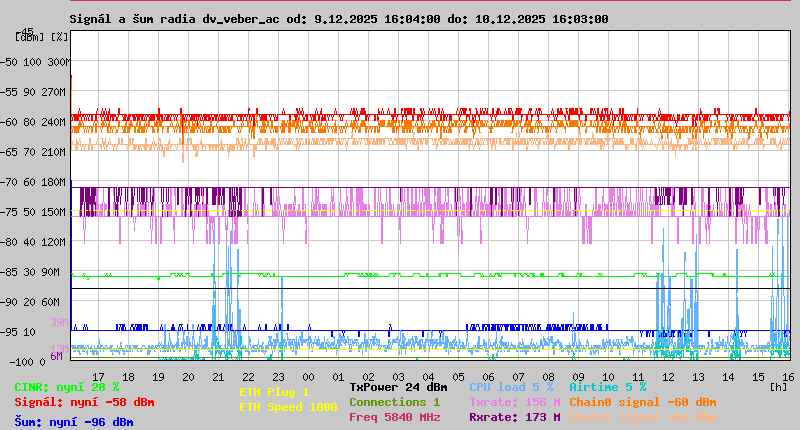This screenshot has width=800, height=430.
Task: Click the 00 hour mark on time axis
Action: pos(308,377)
